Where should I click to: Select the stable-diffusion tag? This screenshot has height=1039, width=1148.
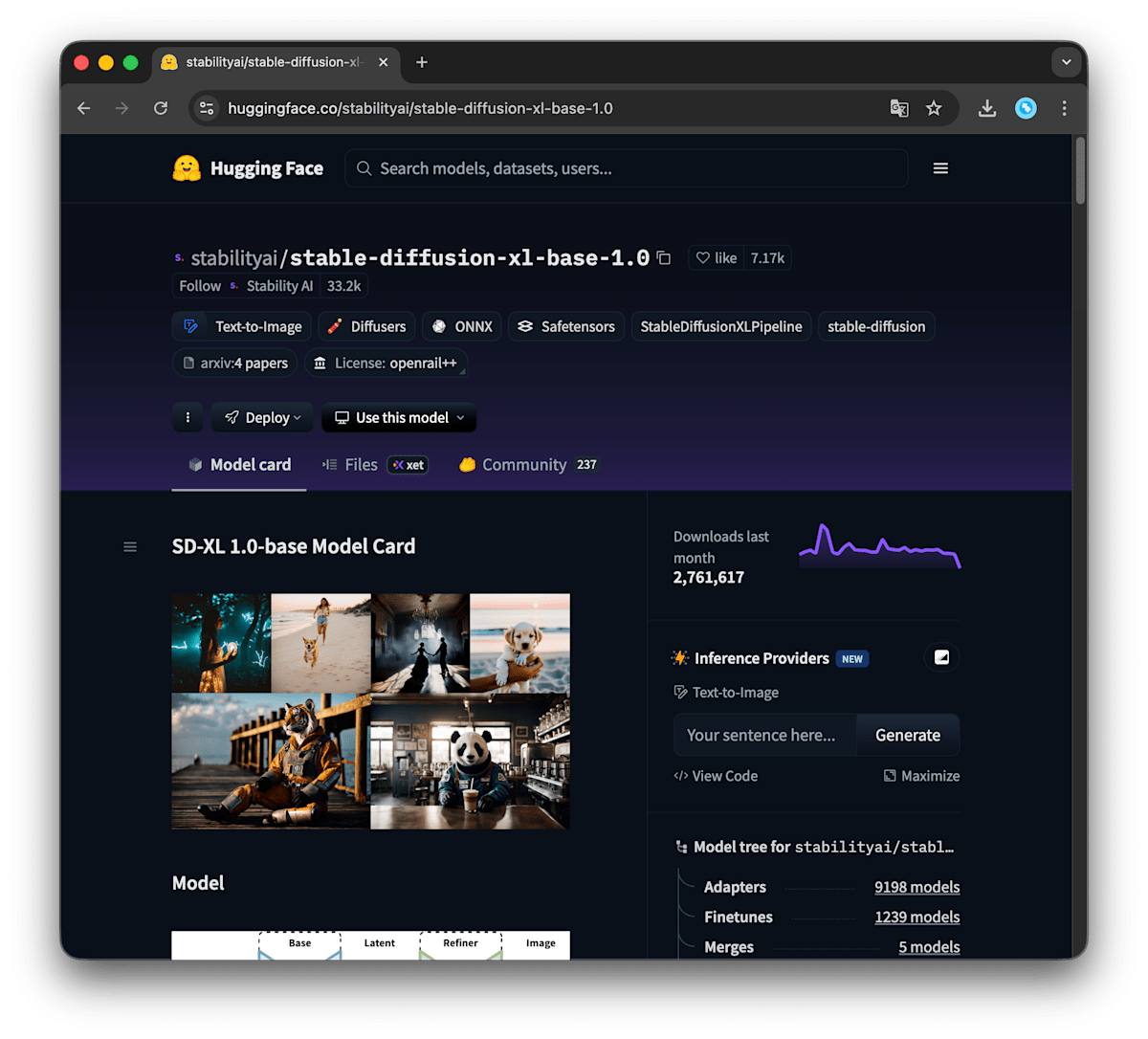(x=876, y=326)
